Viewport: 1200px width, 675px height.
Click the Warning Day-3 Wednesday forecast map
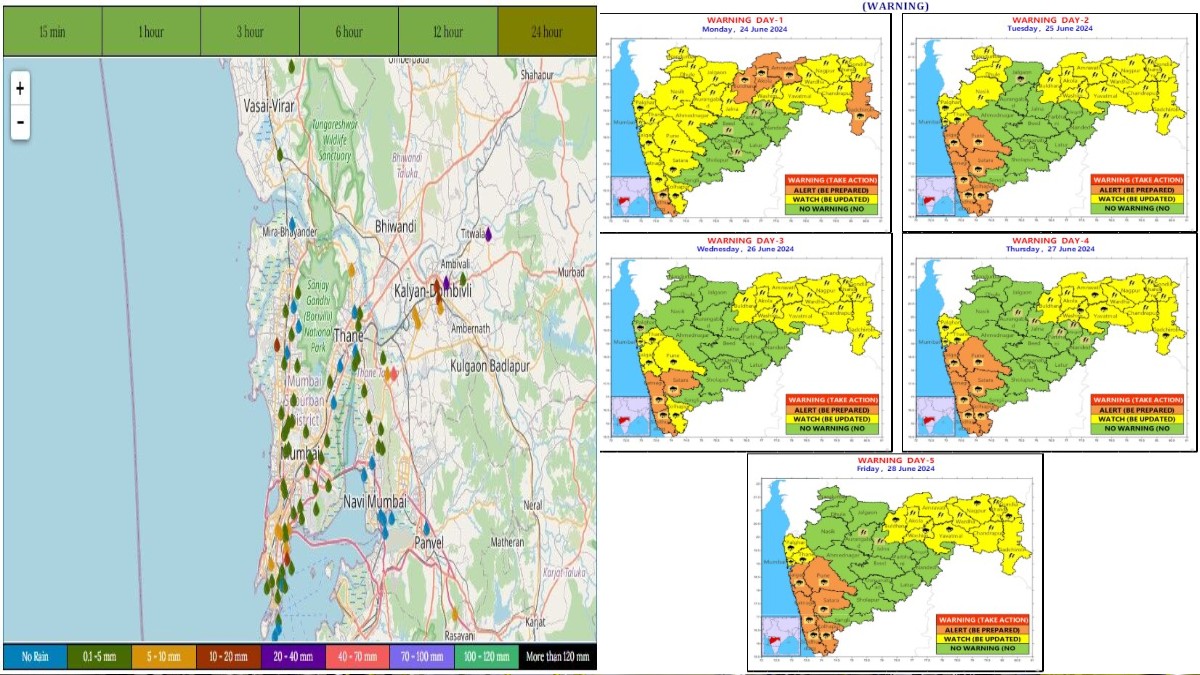click(x=745, y=341)
